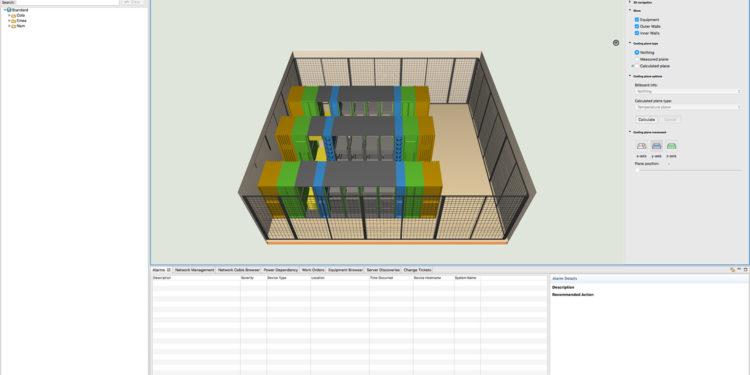The width and height of the screenshot is (750, 375).
Task: Switch to the Alarms tab
Action: click(159, 270)
